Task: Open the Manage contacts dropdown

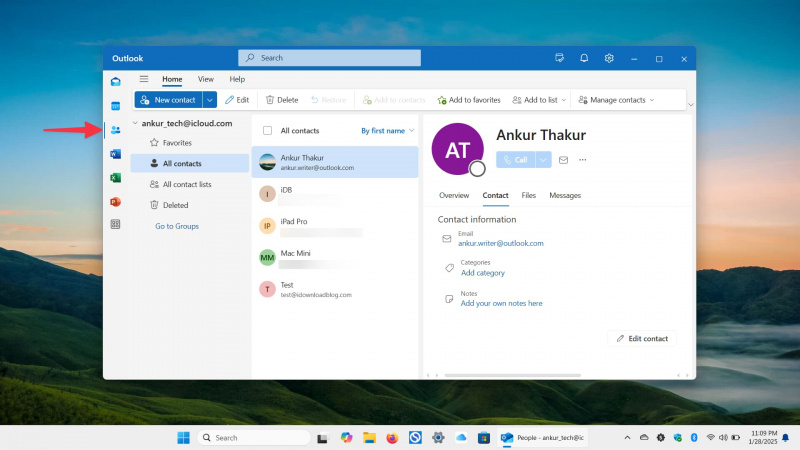Action: pos(616,100)
